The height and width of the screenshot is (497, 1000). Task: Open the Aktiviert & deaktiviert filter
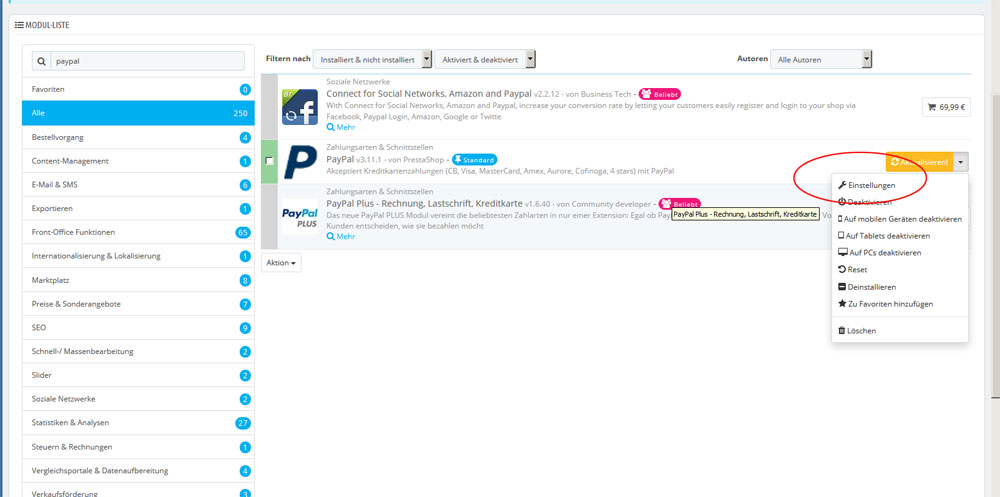485,59
